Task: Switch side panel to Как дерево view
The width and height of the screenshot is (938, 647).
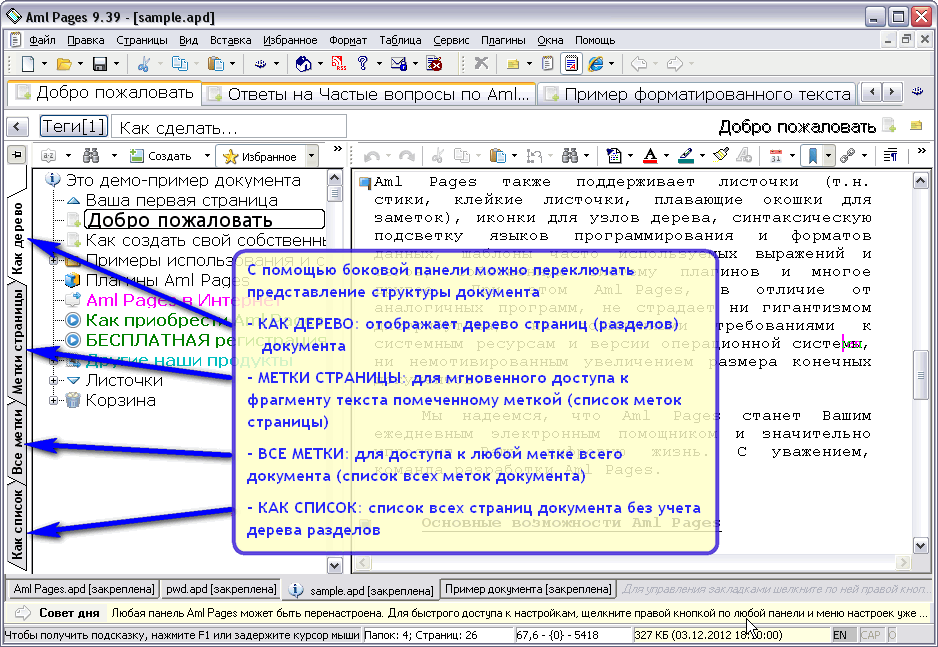Action: 17,237
